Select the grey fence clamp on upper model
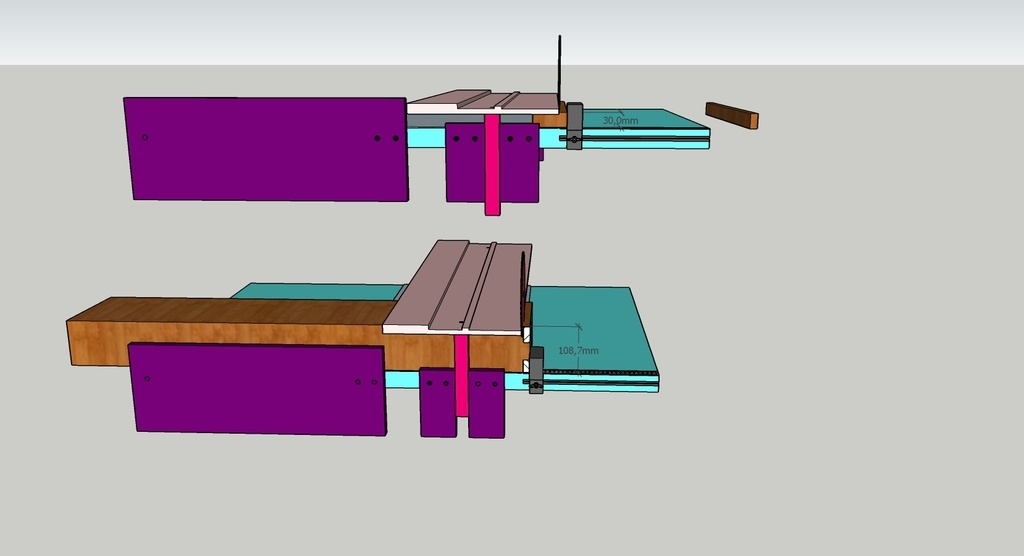The height and width of the screenshot is (556, 1024). (x=574, y=126)
